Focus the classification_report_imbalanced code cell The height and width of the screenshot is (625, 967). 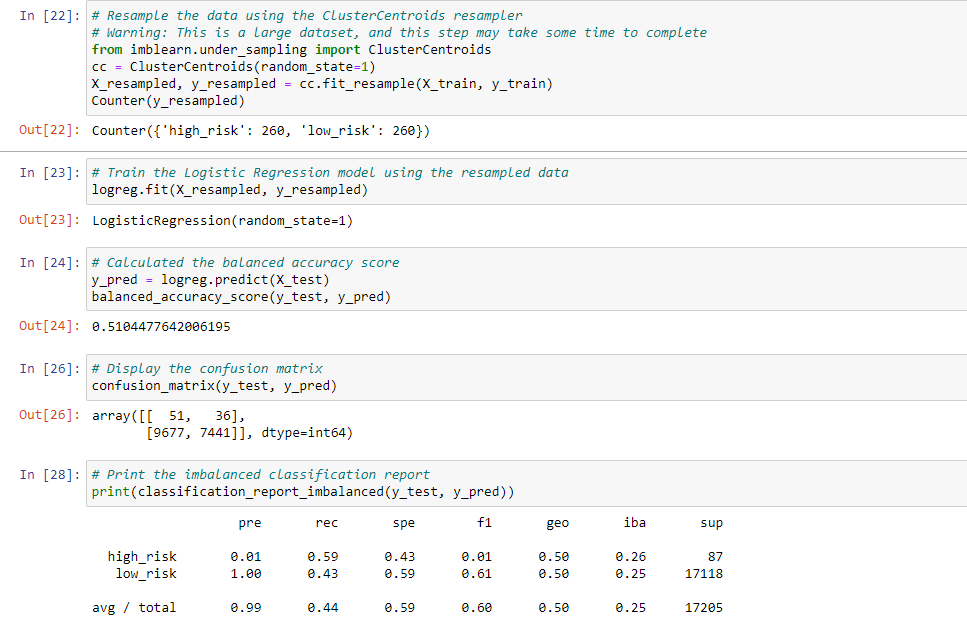[527, 483]
